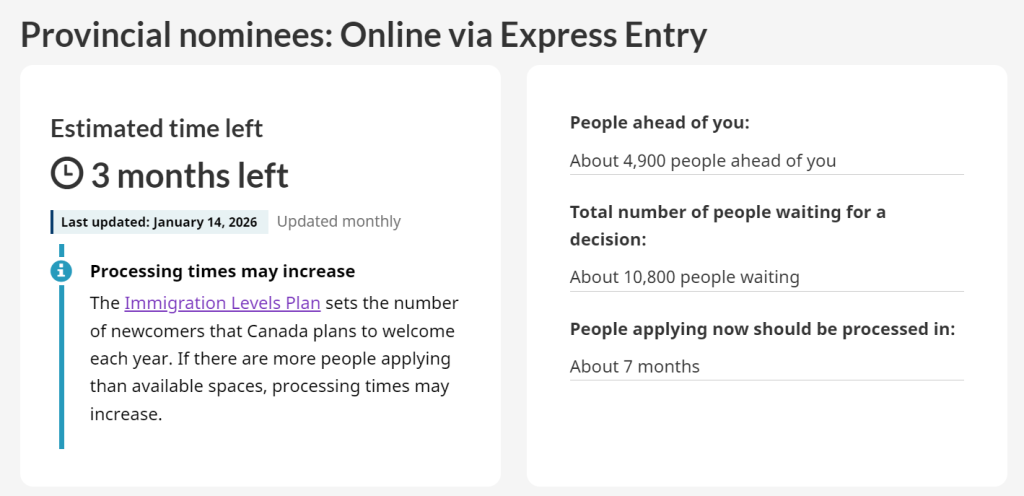Screen dimensions: 1024x496
Task: Click the 3 months left text
Action: click(x=190, y=175)
